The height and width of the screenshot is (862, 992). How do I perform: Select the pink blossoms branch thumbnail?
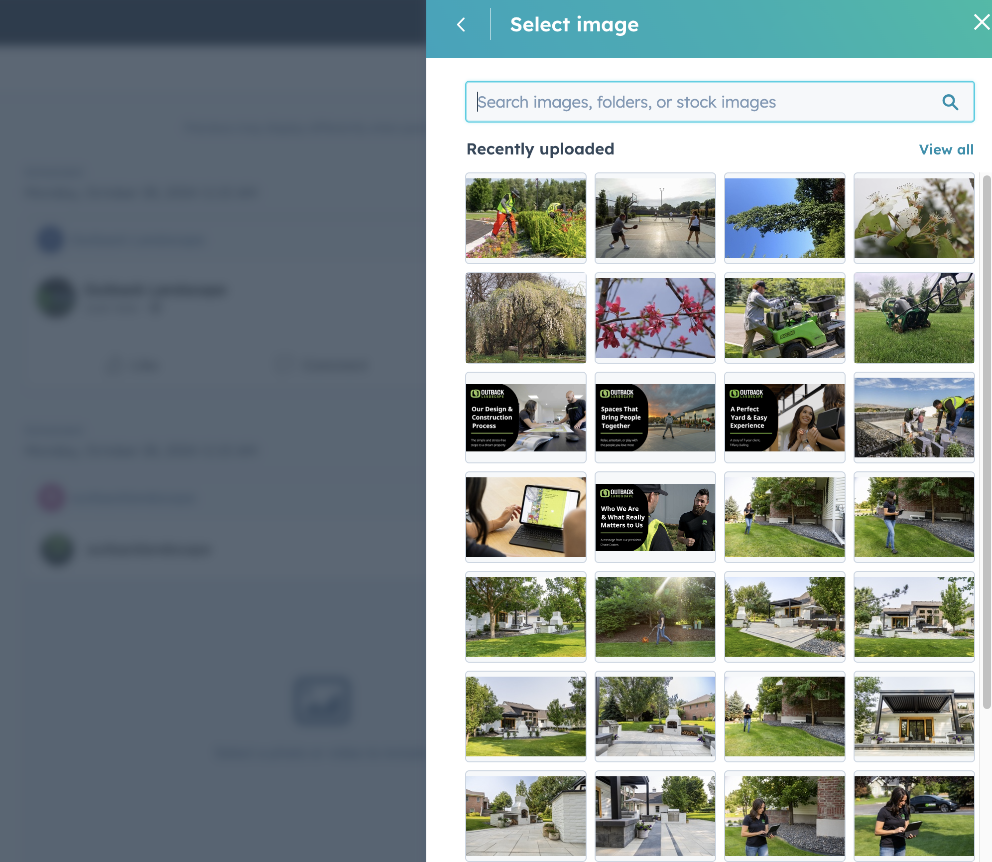coord(655,317)
